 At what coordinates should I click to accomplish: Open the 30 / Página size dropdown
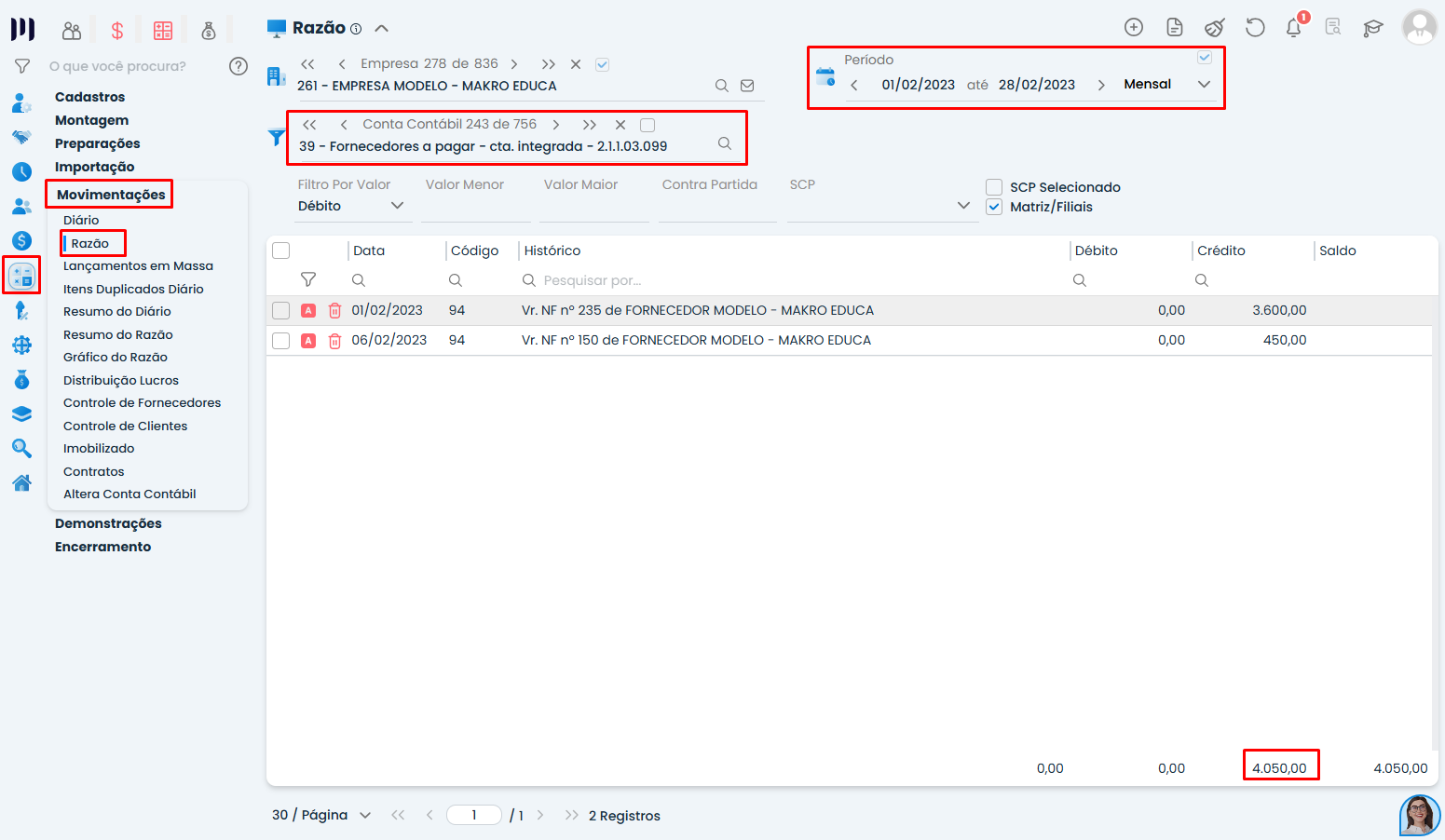[321, 815]
